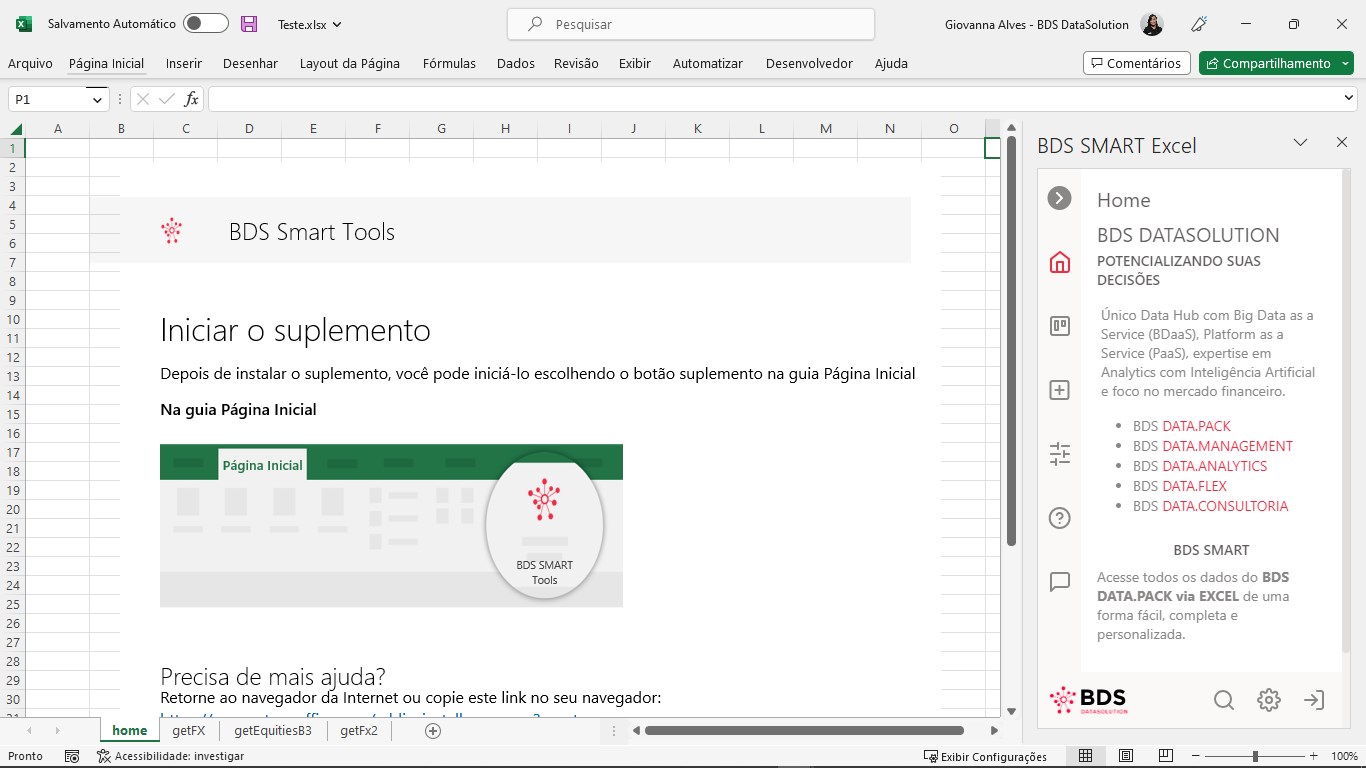The width and height of the screenshot is (1366, 768).
Task: Click the search magnifier icon in the BDS pane
Action: click(1223, 700)
